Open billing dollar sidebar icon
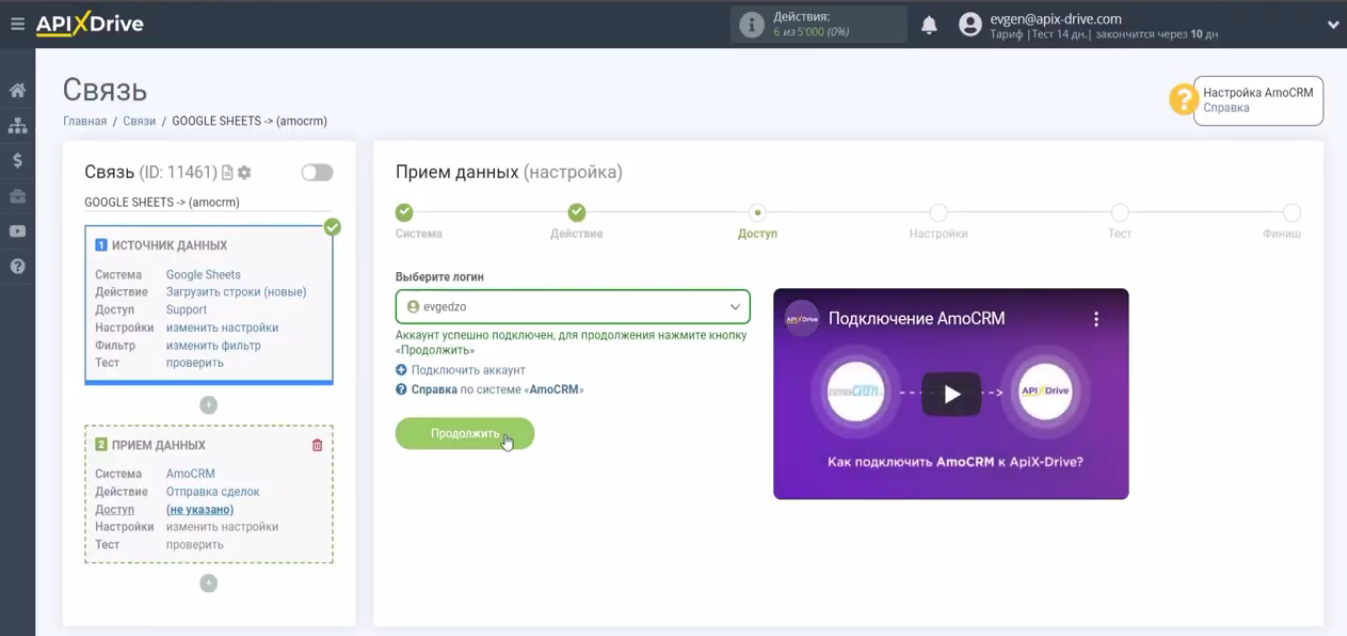Image resolution: width=1347 pixels, height=636 pixels. [17, 160]
